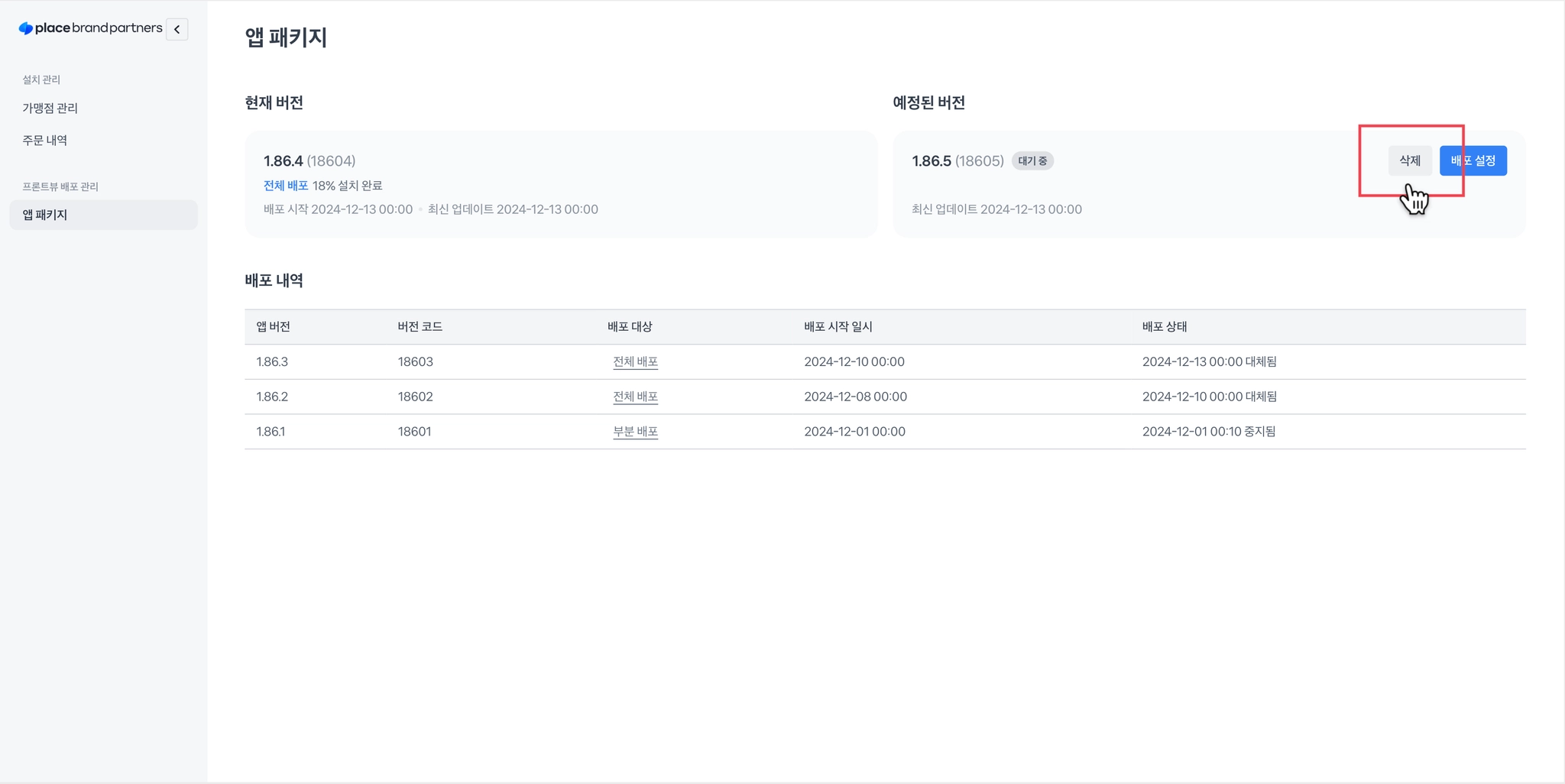Click the 배포 대상 column header

(x=630, y=327)
